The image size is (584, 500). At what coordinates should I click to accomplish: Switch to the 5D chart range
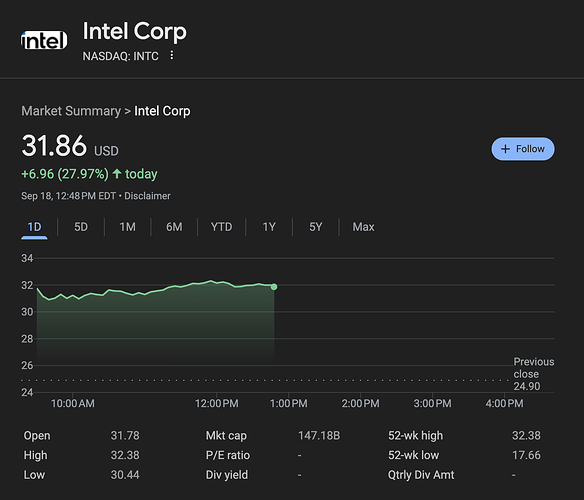(x=81, y=227)
